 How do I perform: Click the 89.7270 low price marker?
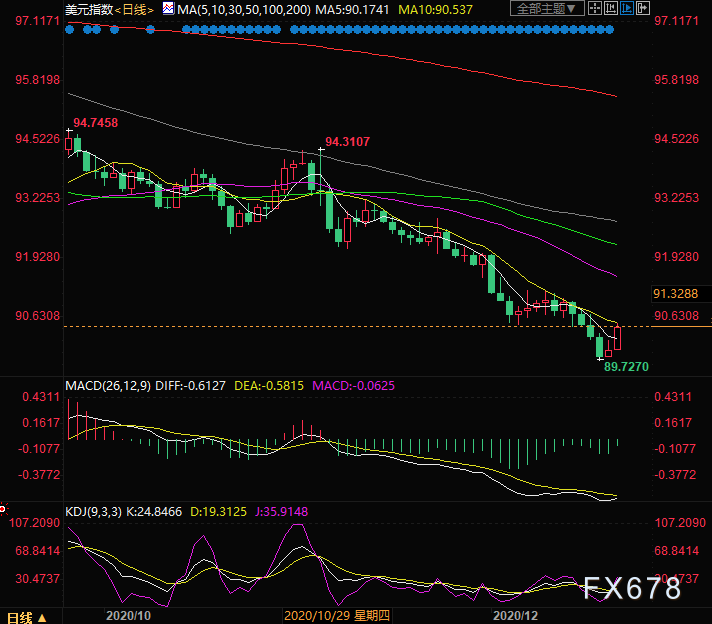coord(624,367)
